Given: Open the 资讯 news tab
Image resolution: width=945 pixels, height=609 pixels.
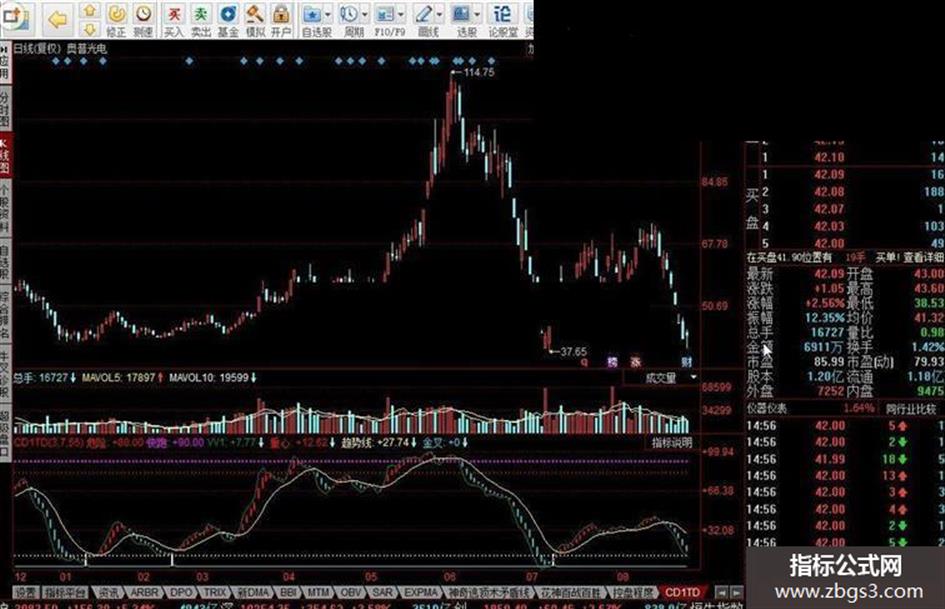Looking at the screenshot, I should [x=108, y=593].
